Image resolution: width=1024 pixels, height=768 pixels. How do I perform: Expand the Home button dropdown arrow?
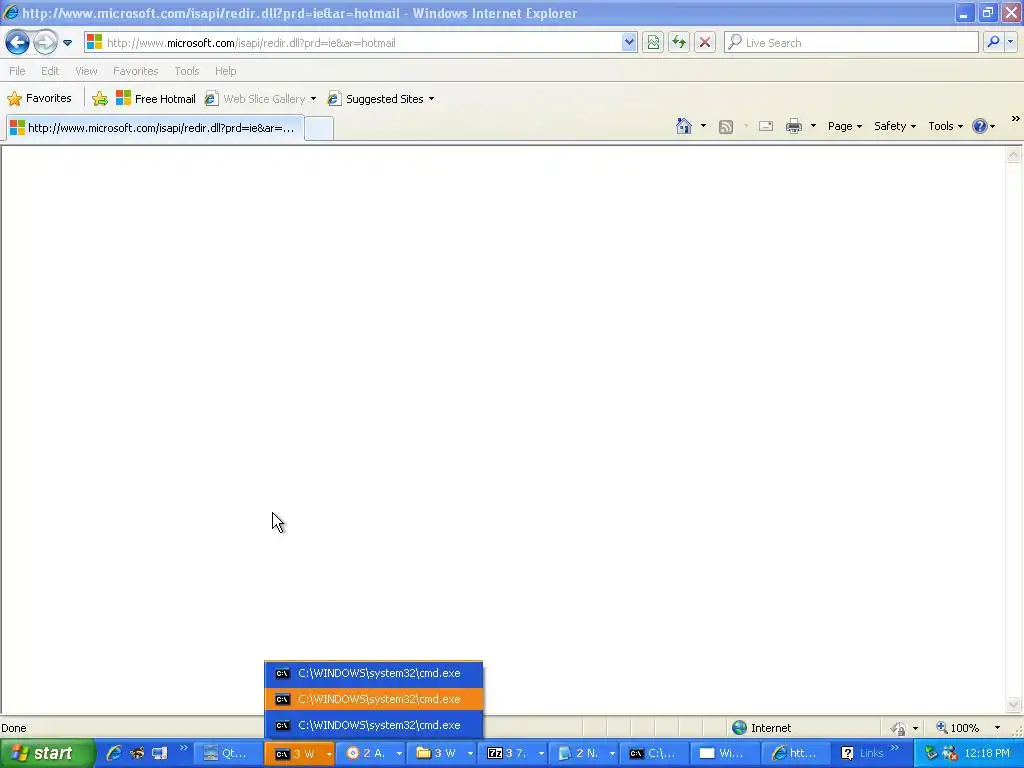[703, 126]
